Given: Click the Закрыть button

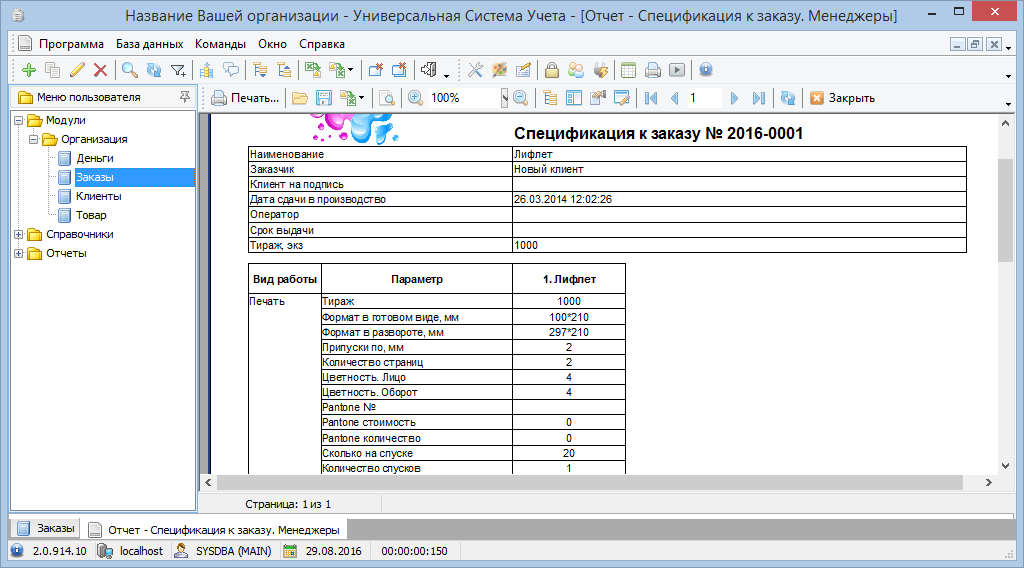Looking at the screenshot, I should 842,98.
